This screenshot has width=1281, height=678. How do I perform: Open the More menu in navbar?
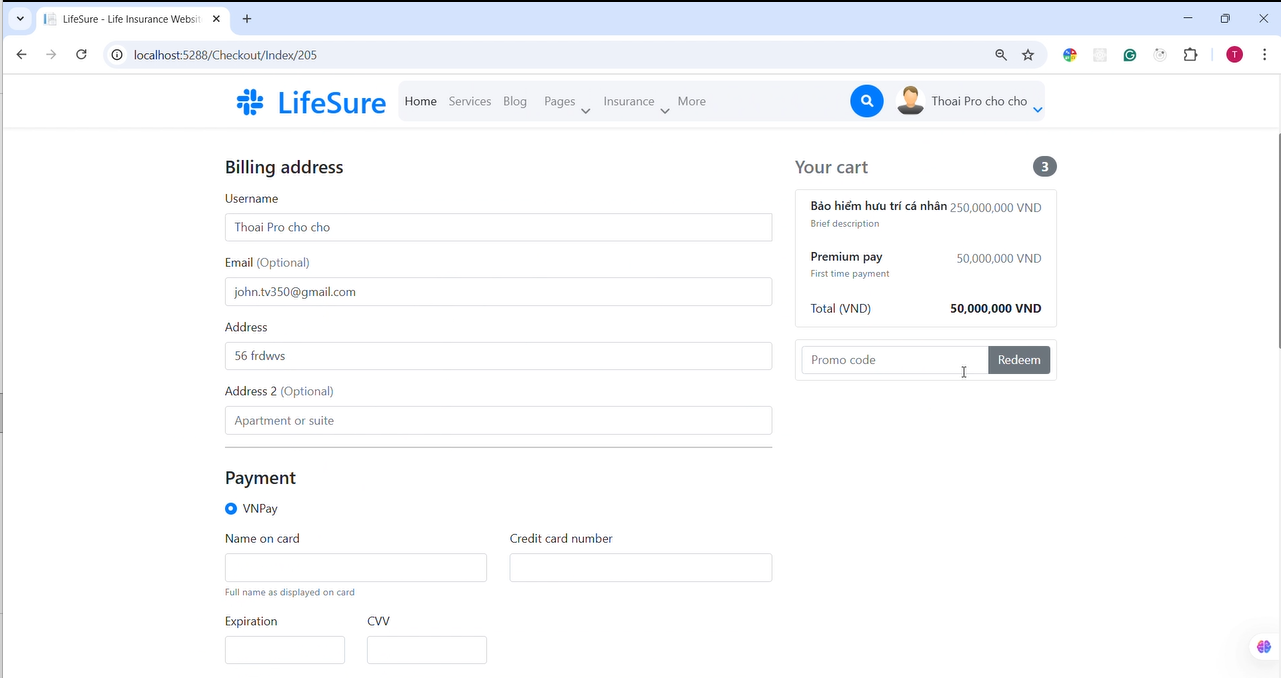(x=691, y=101)
